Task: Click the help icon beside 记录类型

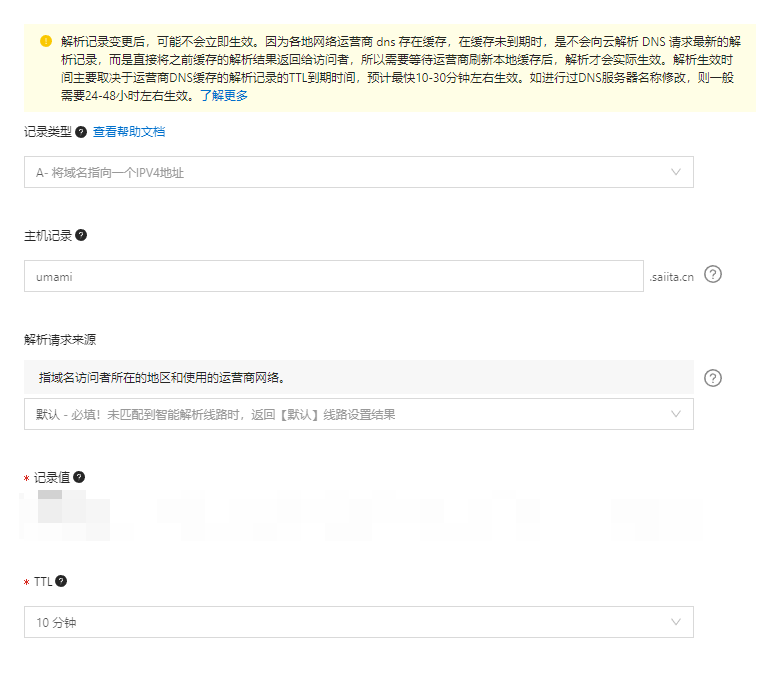Action: click(81, 132)
